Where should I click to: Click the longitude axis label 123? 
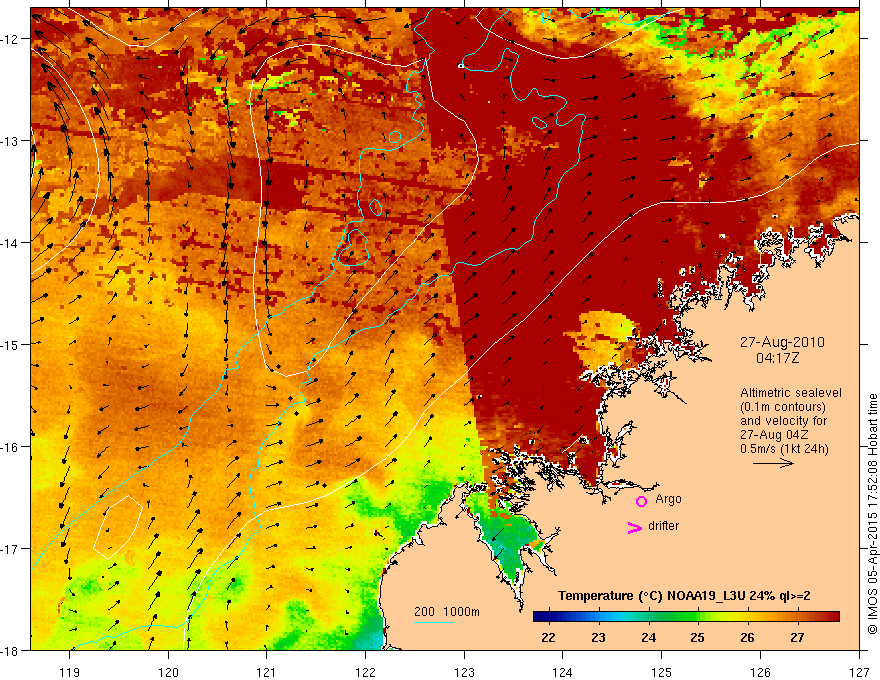[x=464, y=672]
